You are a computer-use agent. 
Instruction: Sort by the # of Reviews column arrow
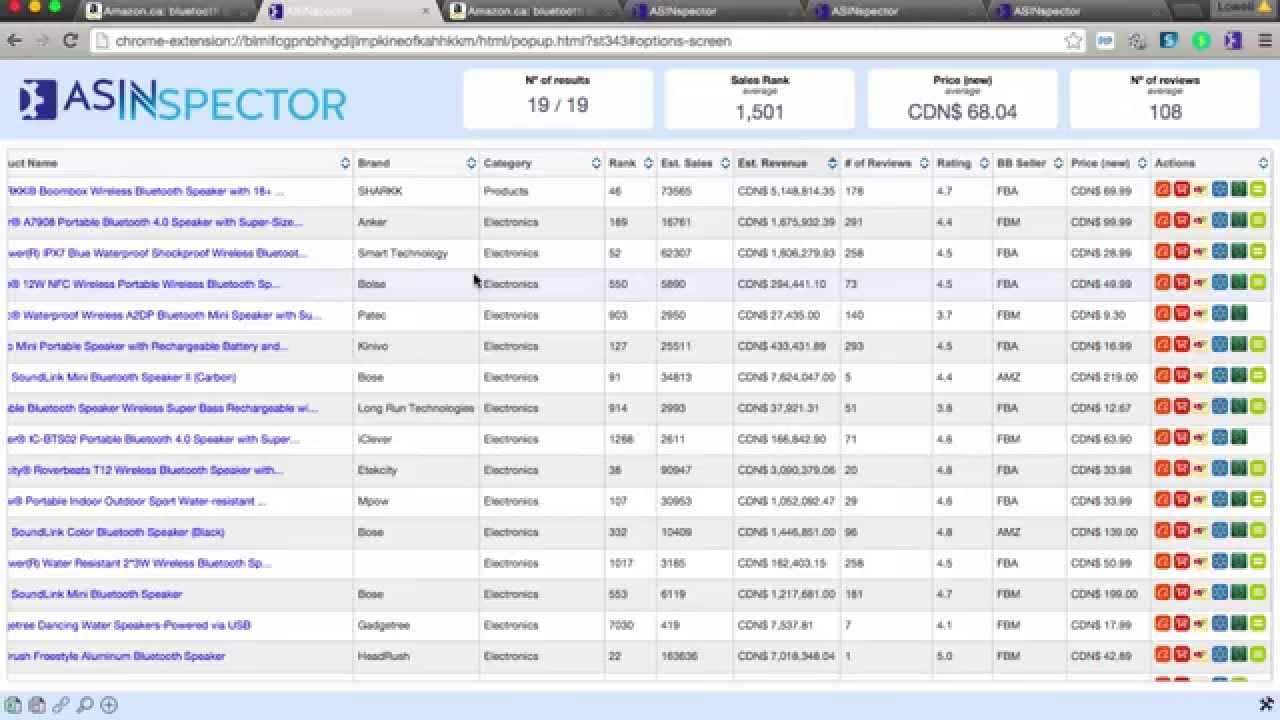click(924, 163)
